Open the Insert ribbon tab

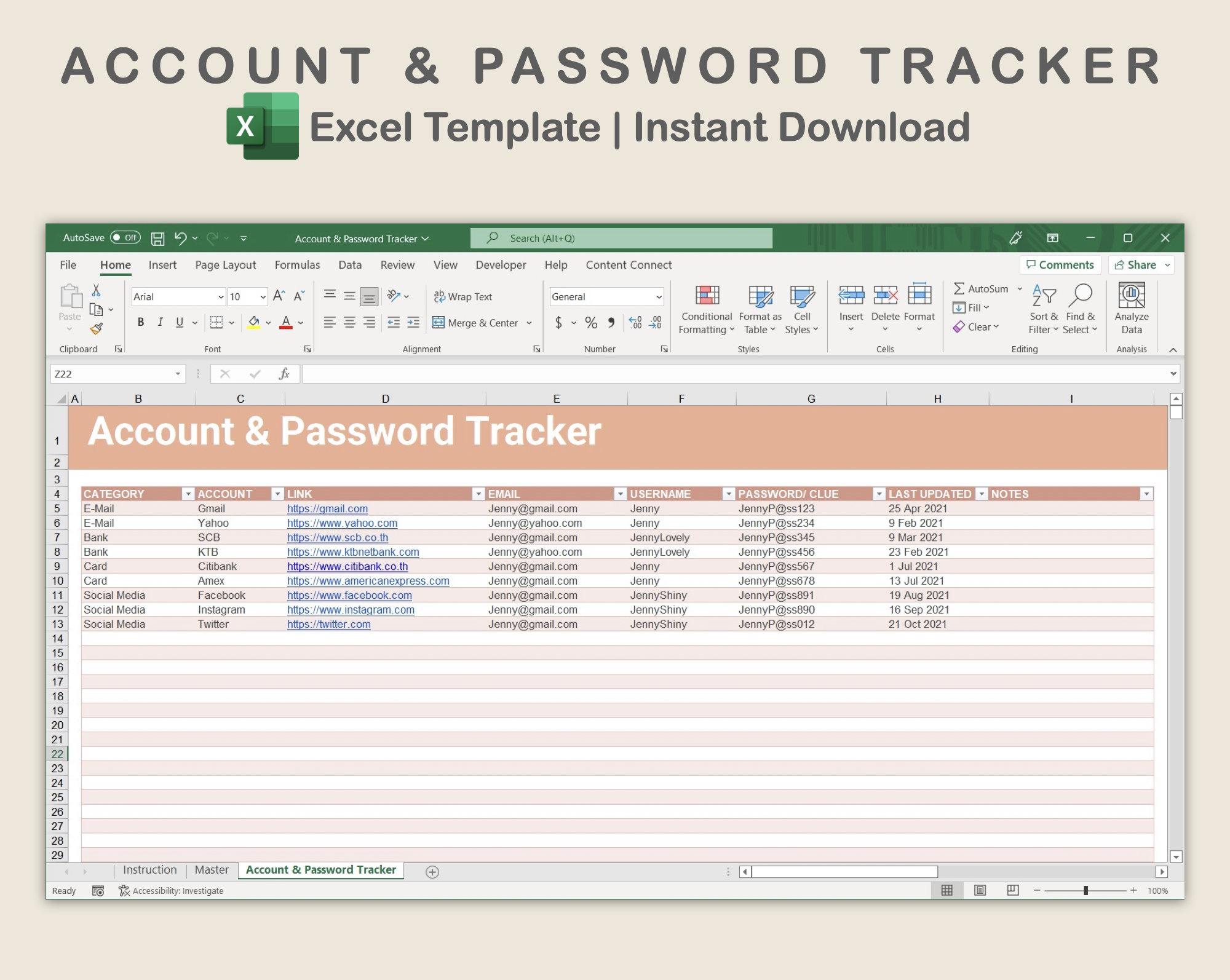click(x=162, y=265)
